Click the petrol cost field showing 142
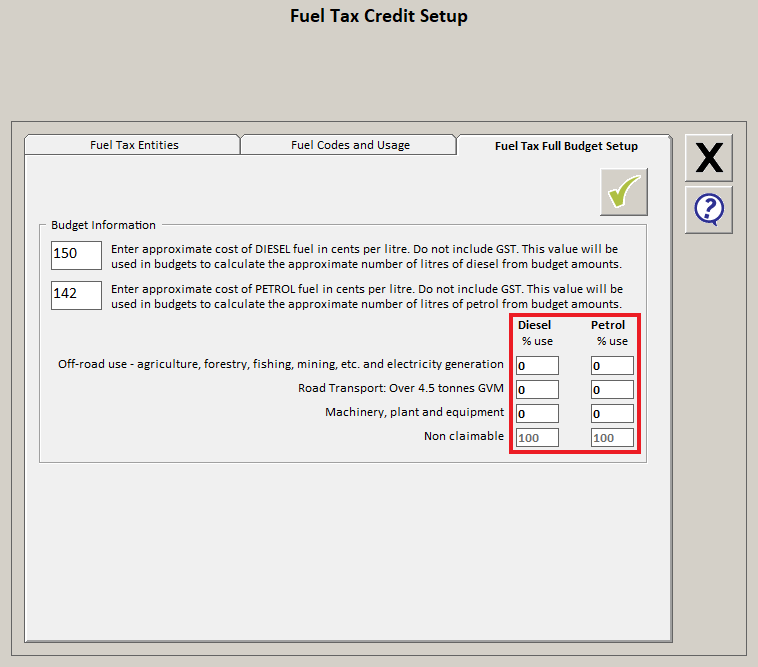This screenshot has width=758, height=667. 76,295
